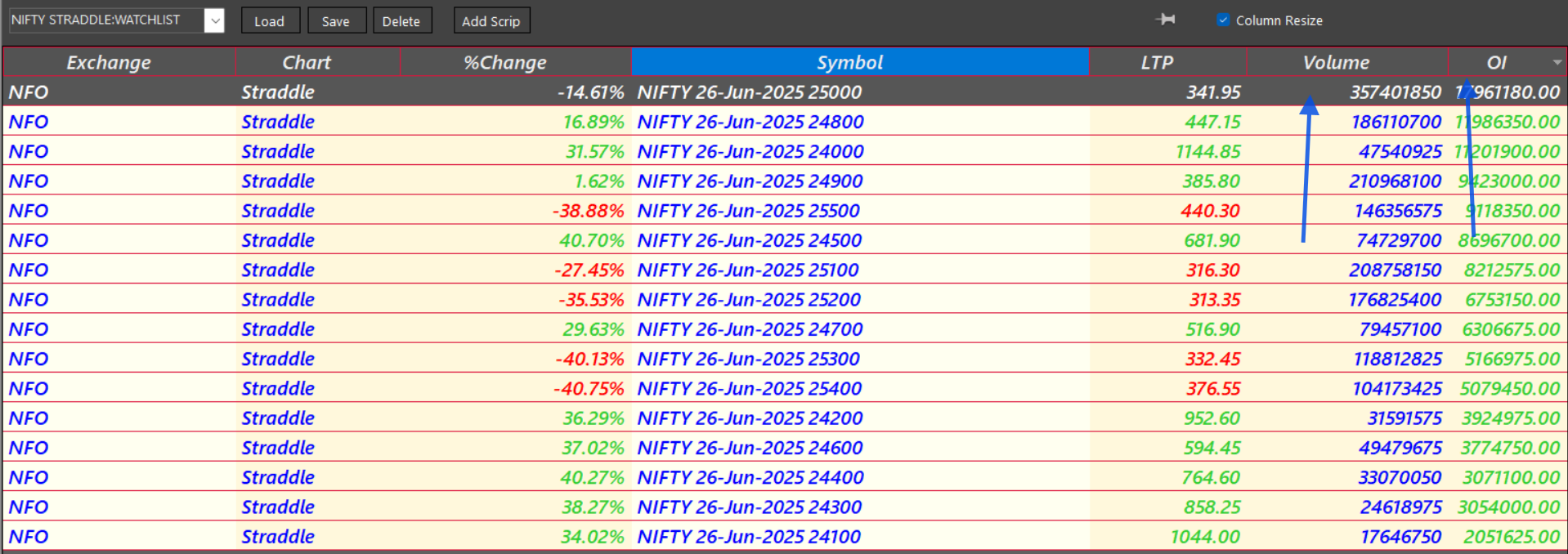Viewport: 1568px width, 554px height.
Task: Click the 40.70% change value
Action: (x=592, y=240)
